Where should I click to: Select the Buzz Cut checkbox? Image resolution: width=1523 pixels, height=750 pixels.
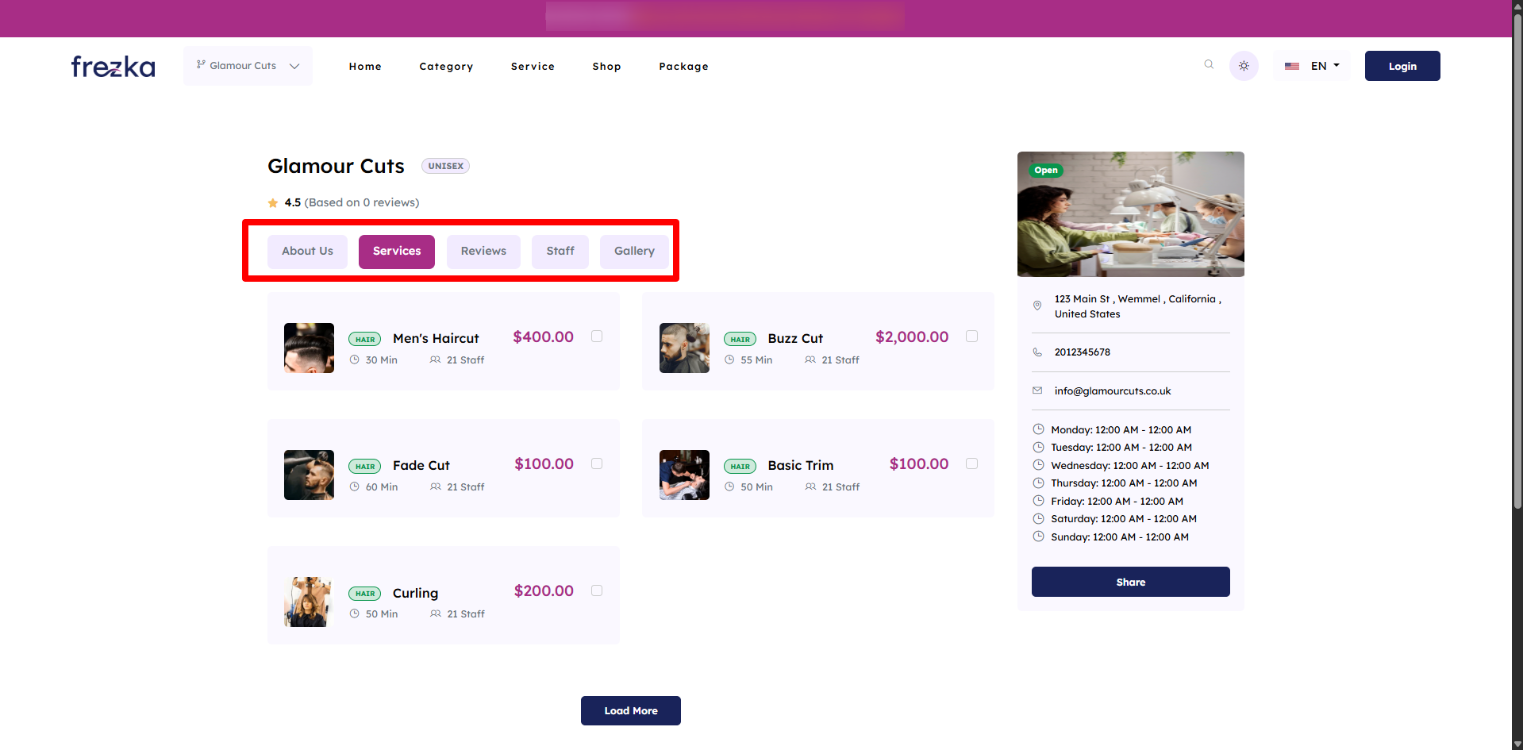click(972, 336)
